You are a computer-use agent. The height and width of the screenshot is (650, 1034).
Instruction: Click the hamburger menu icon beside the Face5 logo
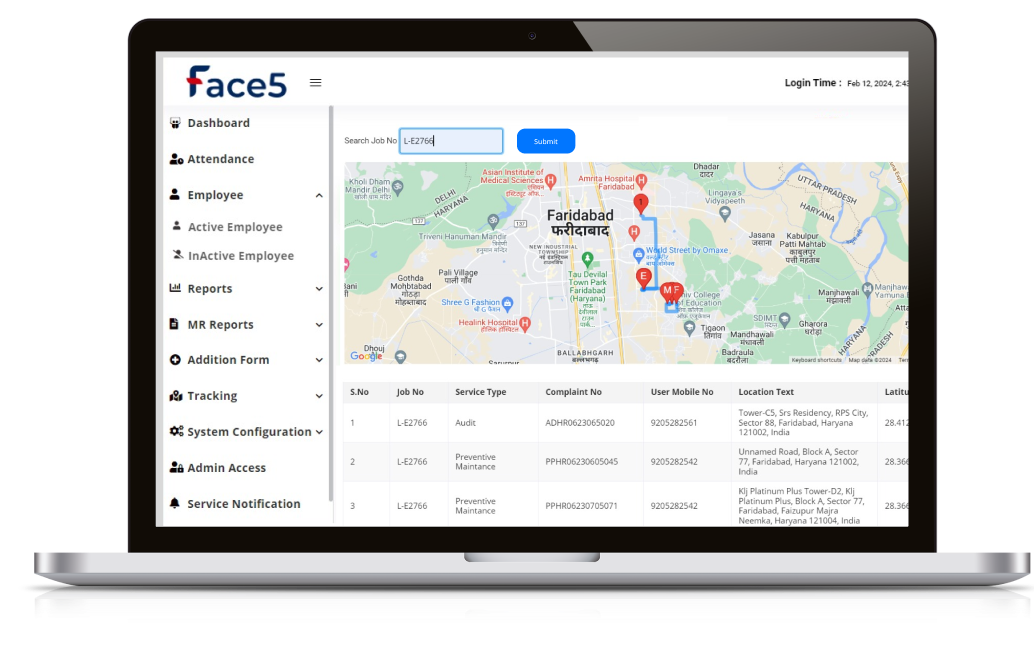315,83
